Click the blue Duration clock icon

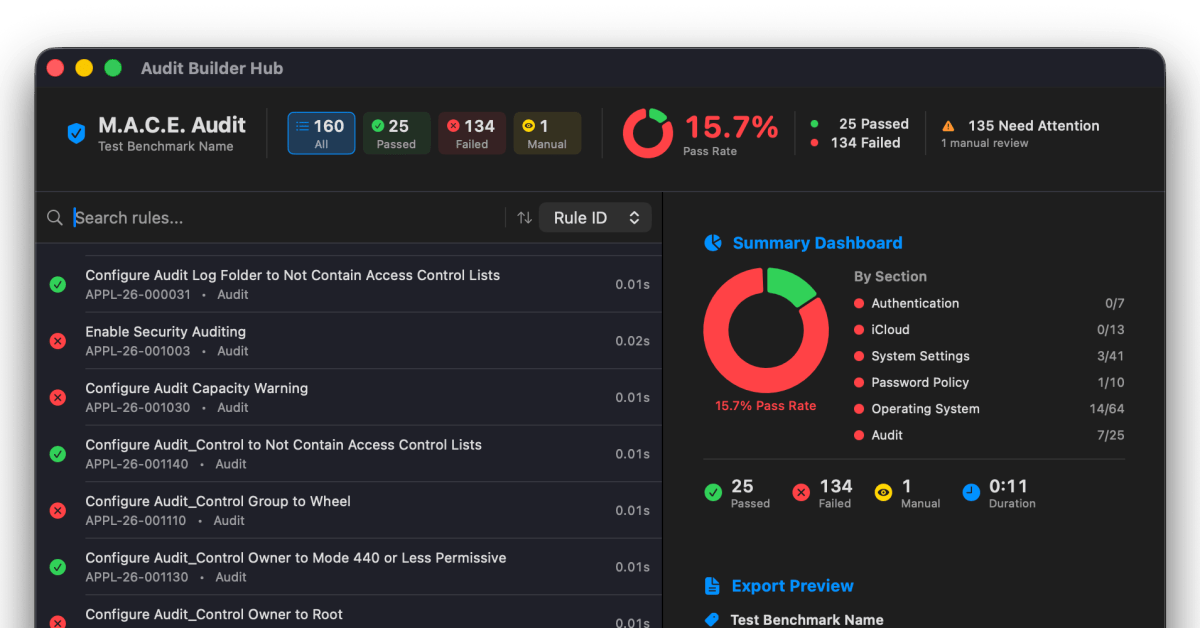point(971,493)
